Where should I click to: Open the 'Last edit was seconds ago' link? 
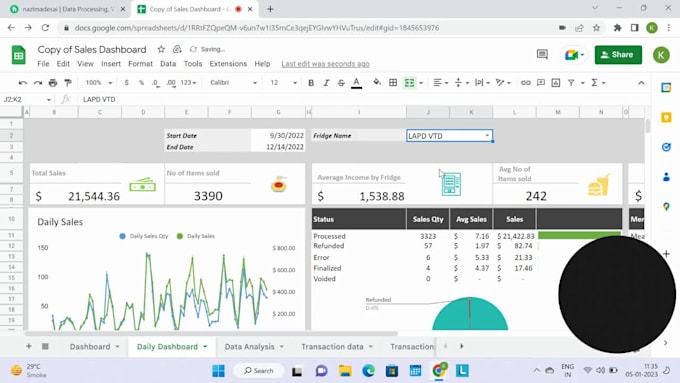(x=325, y=64)
